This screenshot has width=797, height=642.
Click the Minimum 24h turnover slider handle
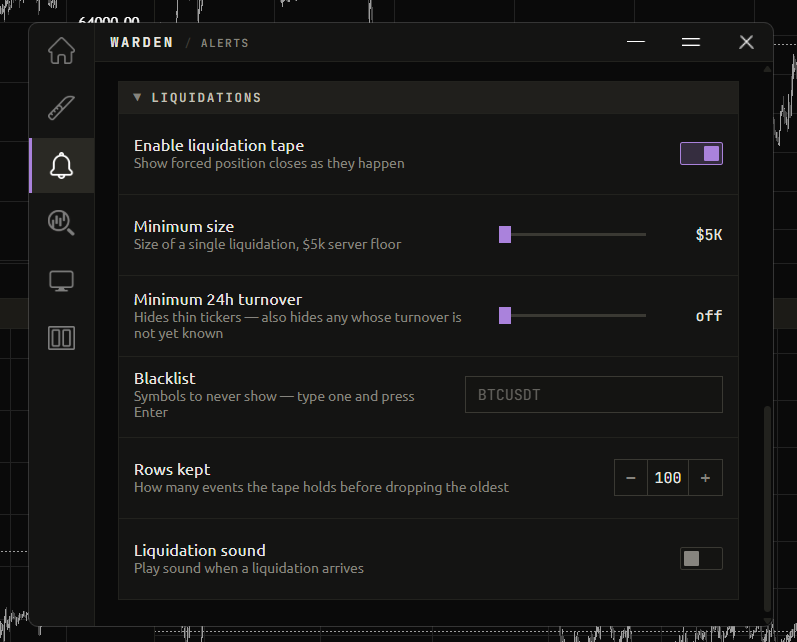tap(505, 316)
